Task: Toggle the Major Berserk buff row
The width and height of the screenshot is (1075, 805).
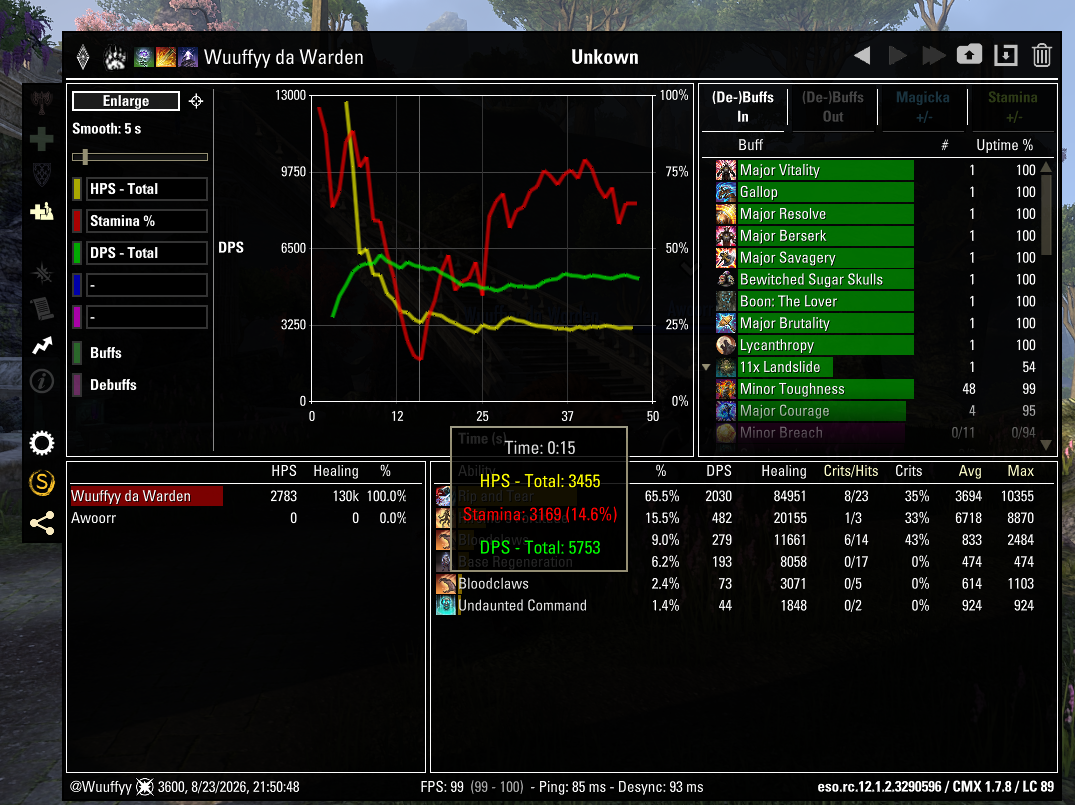Action: pos(875,236)
